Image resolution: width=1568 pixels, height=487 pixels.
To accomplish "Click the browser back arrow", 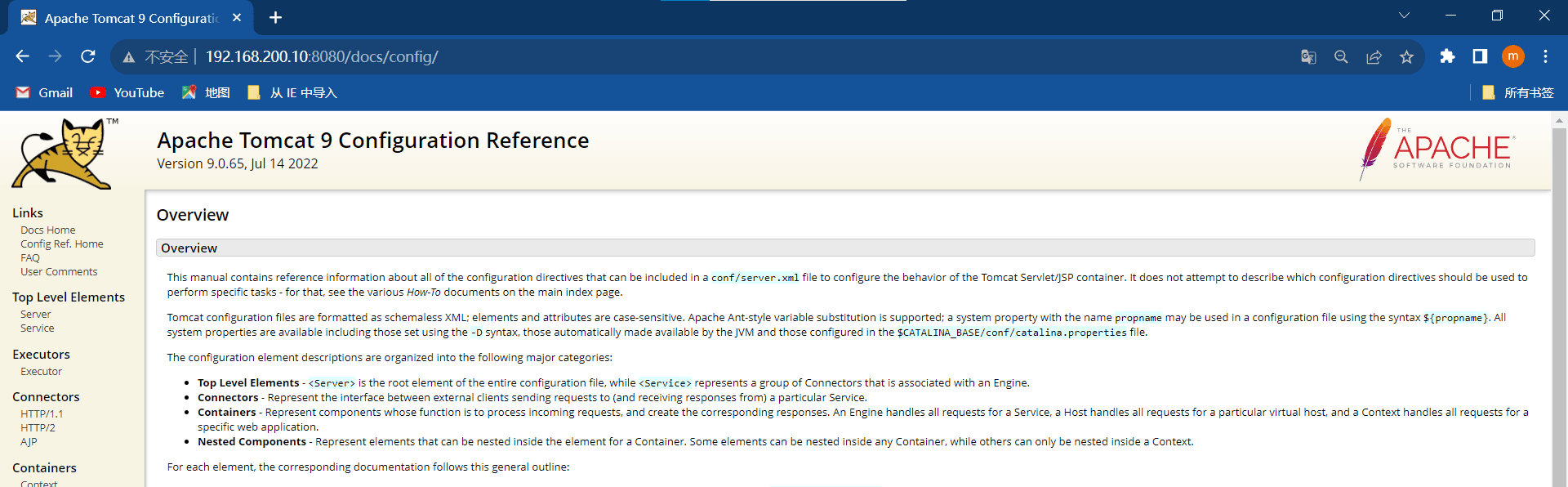I will coord(23,56).
